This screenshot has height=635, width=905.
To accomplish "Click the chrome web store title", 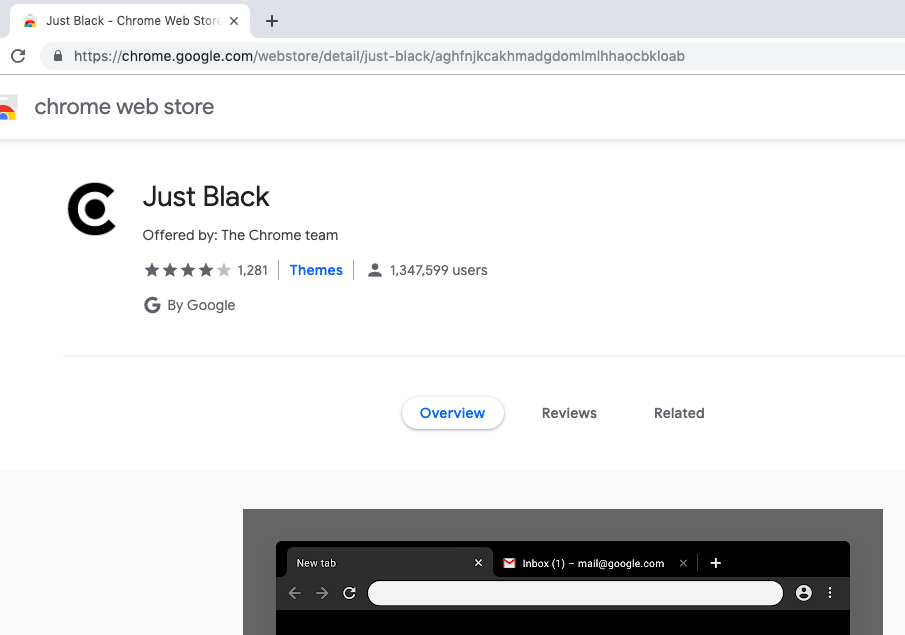I will pos(124,107).
